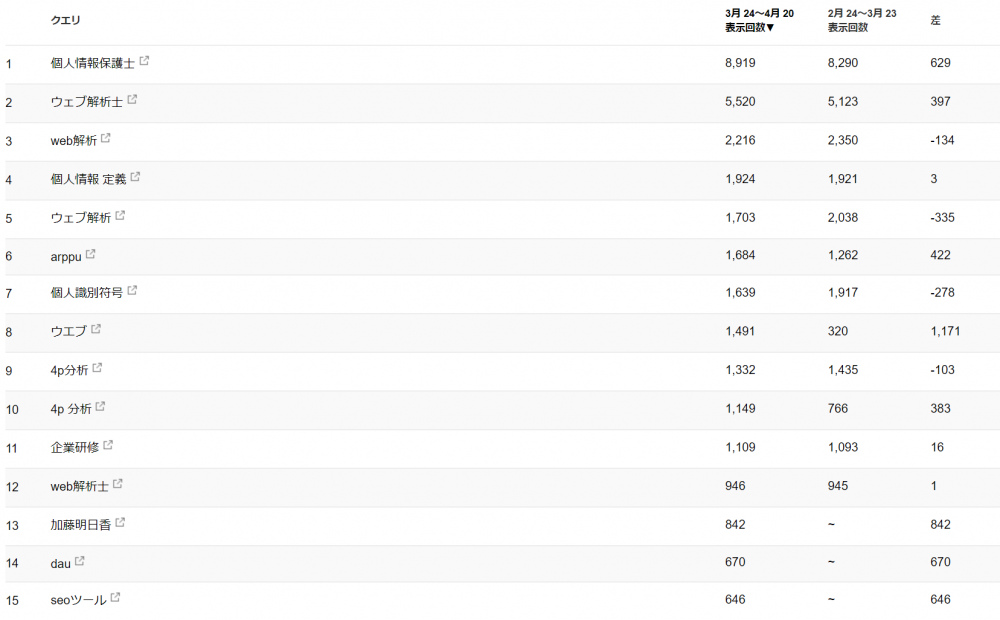This screenshot has height=620, width=1000.
Task: Click external link icon next to 個人識別符号
Action: coord(133,291)
